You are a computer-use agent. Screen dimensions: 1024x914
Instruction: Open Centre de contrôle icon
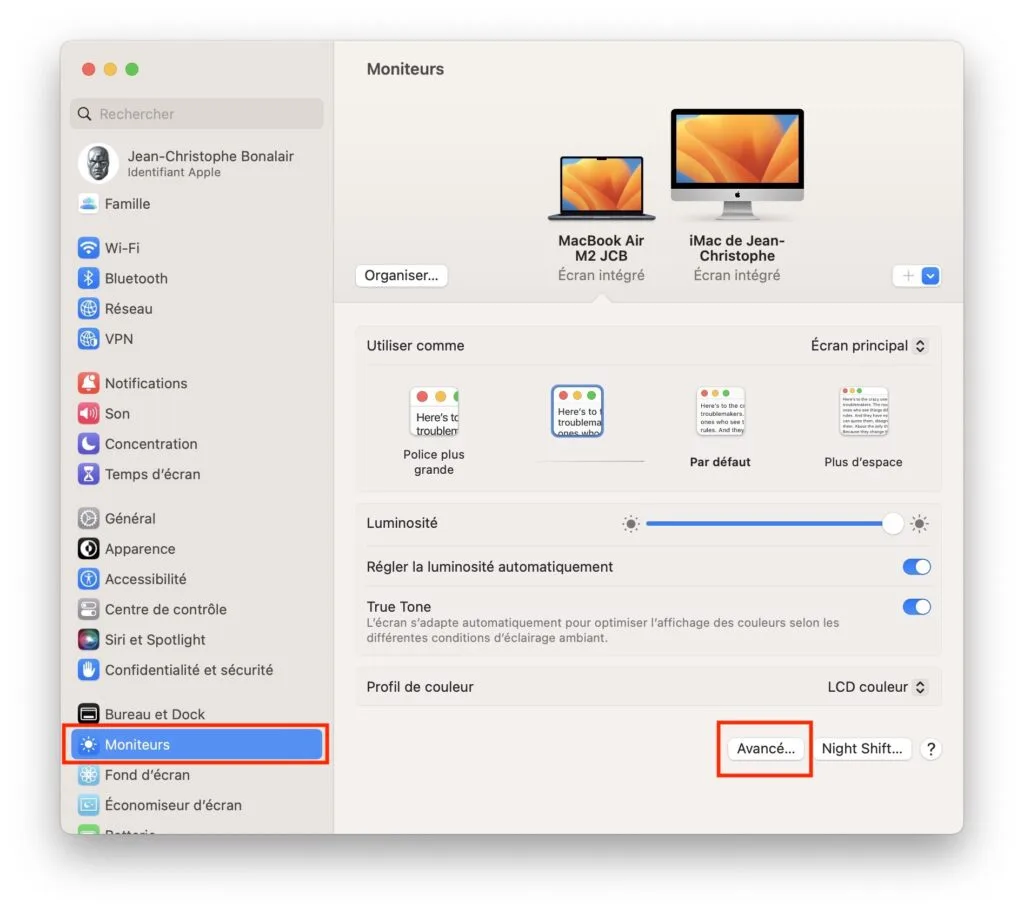pyautogui.click(x=88, y=609)
